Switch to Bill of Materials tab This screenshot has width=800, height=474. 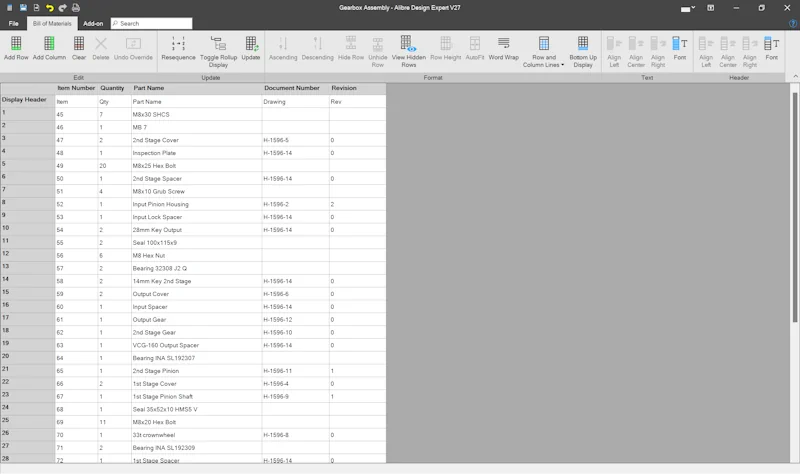tap(52, 23)
